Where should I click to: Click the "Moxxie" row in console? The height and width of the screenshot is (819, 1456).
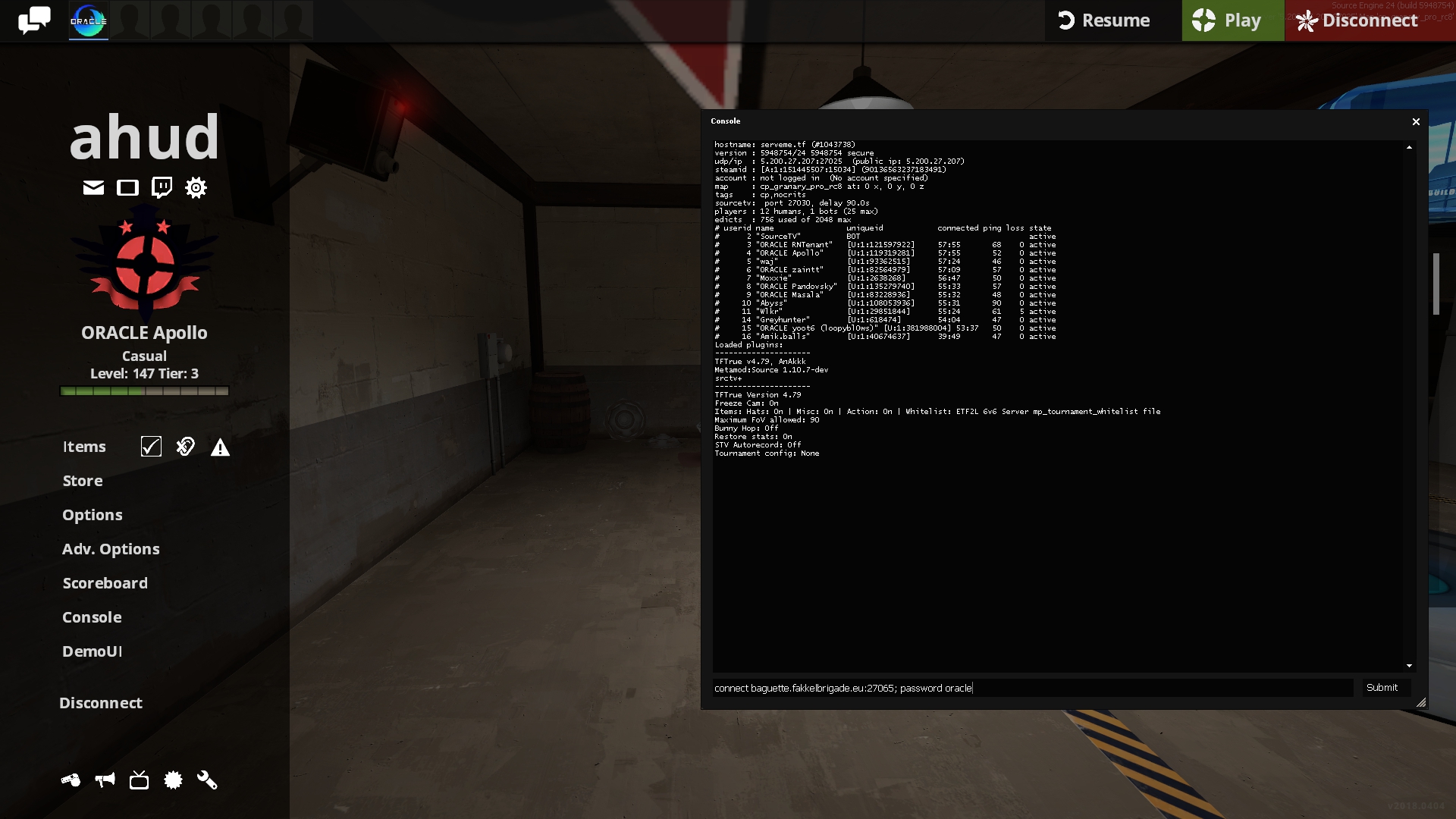(x=885, y=278)
